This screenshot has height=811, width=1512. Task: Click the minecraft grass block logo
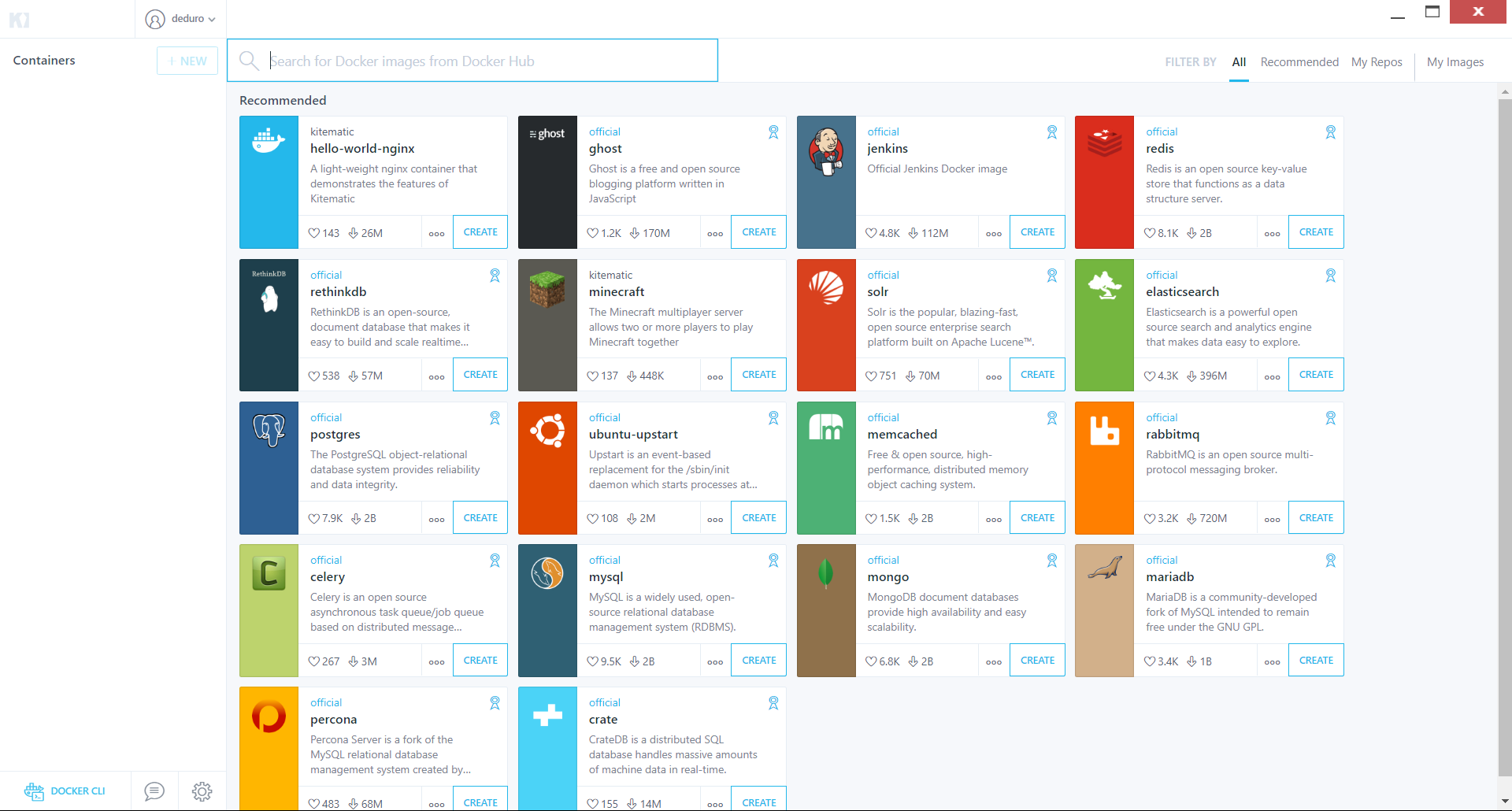click(547, 289)
